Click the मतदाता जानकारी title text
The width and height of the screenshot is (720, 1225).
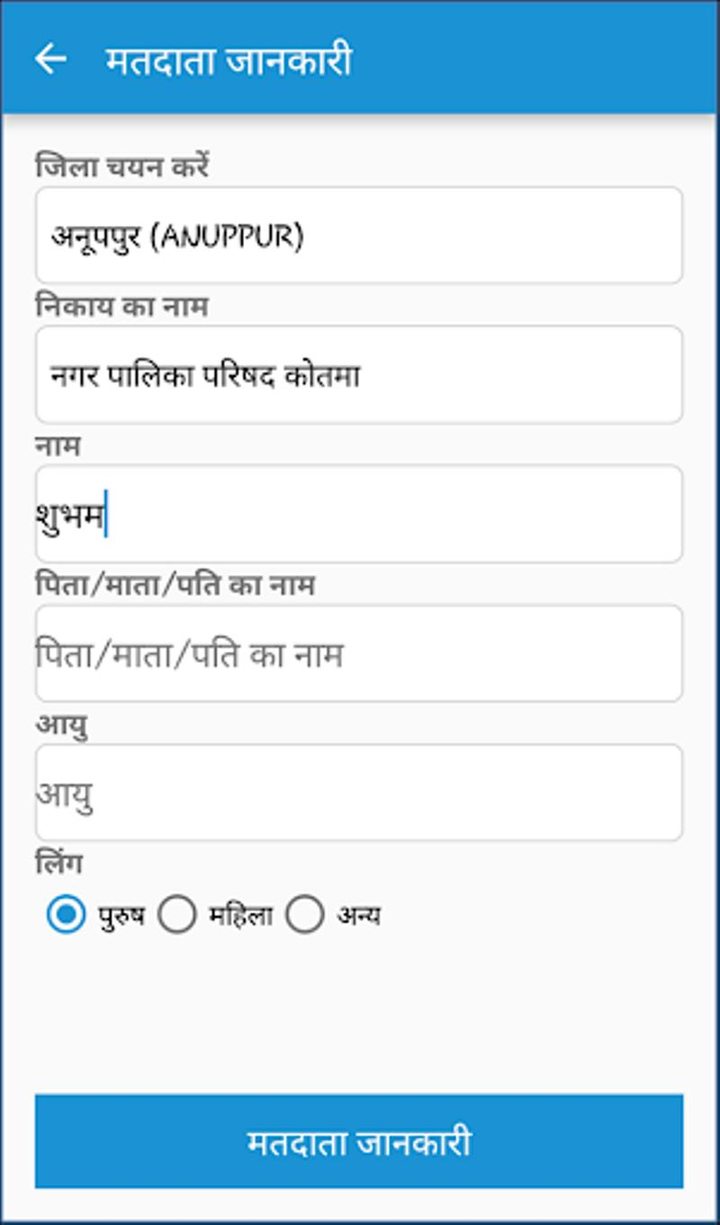231,60
